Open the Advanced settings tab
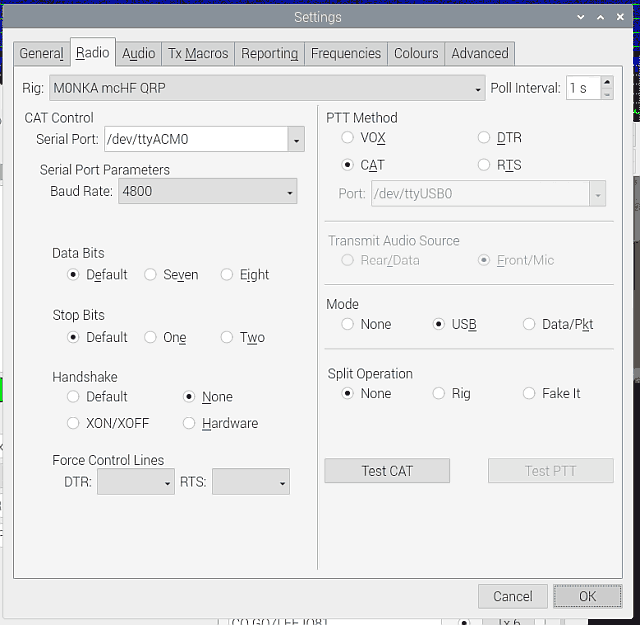The width and height of the screenshot is (640, 625). [479, 53]
